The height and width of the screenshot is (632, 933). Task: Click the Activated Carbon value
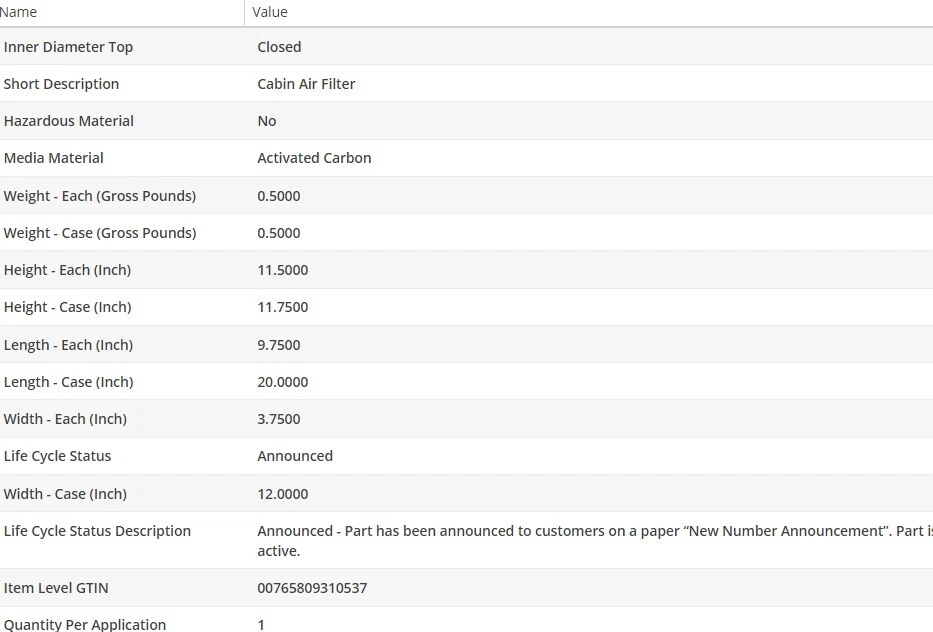[314, 158]
